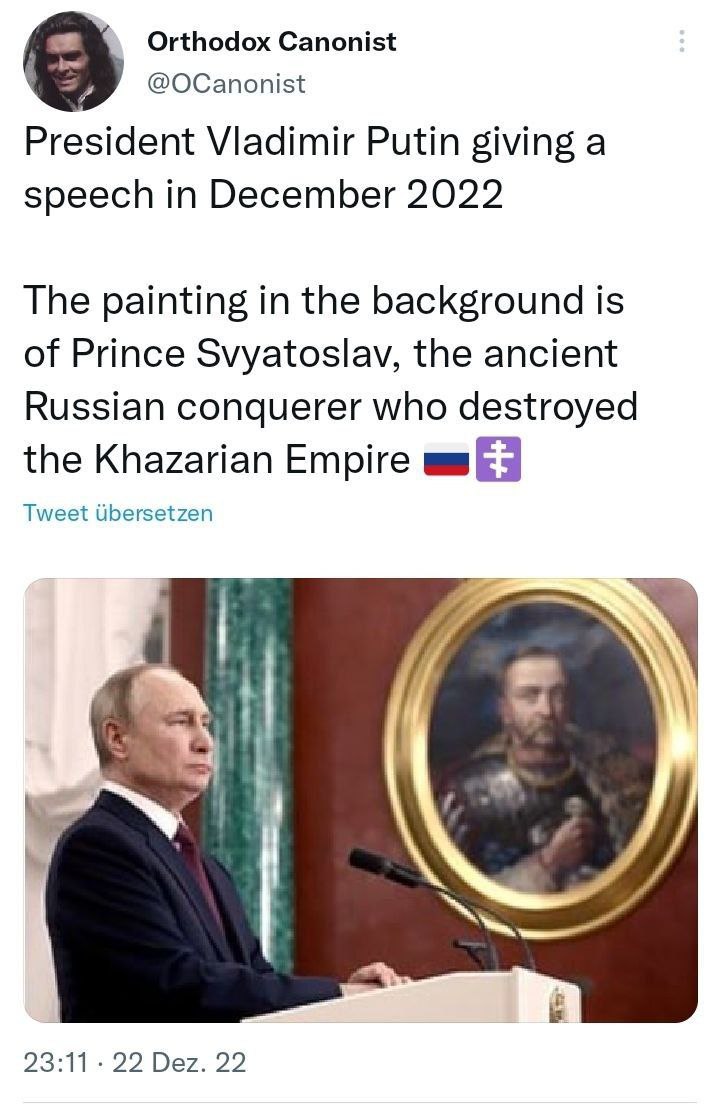This screenshot has width=720, height=1113.
Task: Click the Orthodox cross emoji in the tweet
Action: point(498,460)
